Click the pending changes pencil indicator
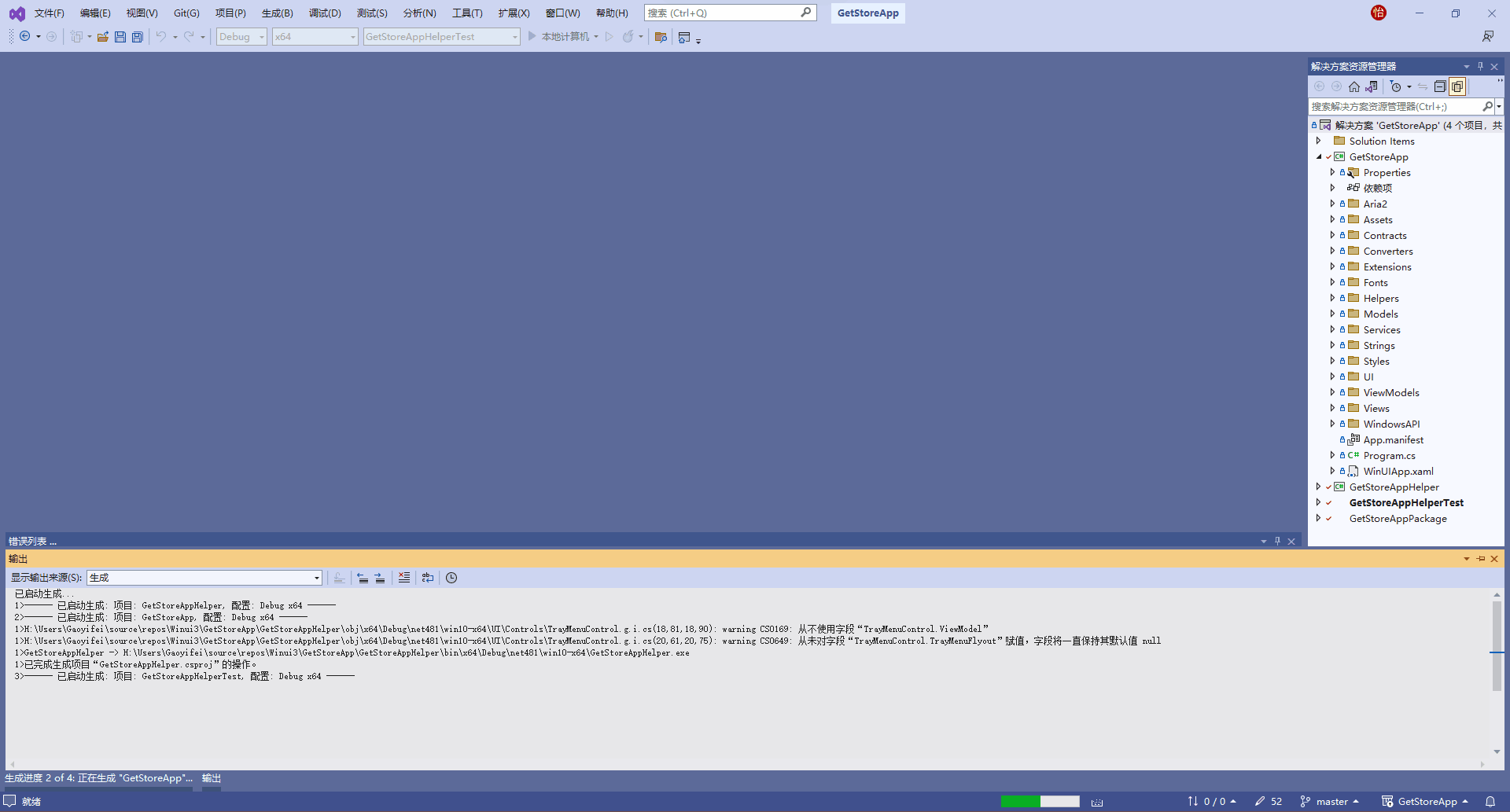The height and width of the screenshot is (812, 1510). pos(1269,802)
